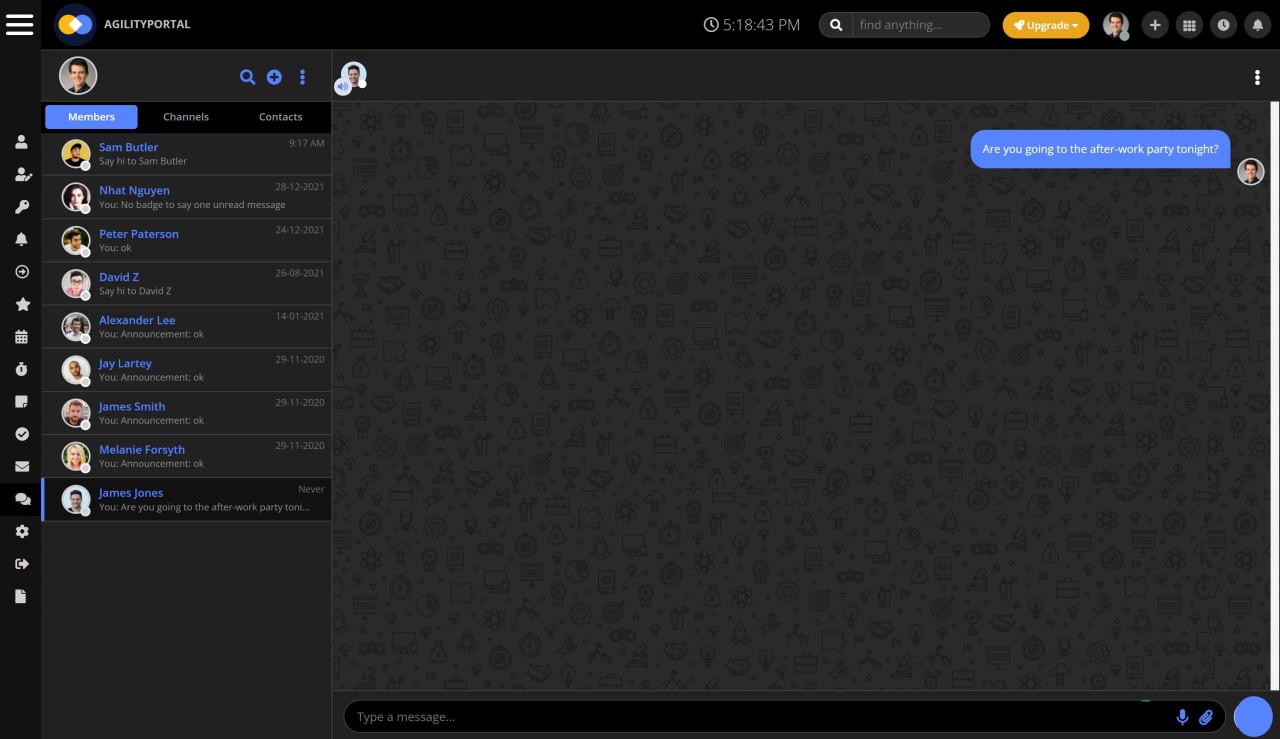Click the notifications bell in top bar

pos(1257,25)
